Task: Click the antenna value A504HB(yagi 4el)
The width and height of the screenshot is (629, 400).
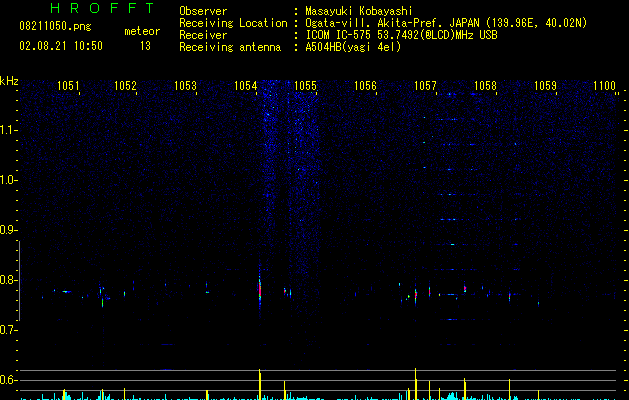Action: (353, 47)
